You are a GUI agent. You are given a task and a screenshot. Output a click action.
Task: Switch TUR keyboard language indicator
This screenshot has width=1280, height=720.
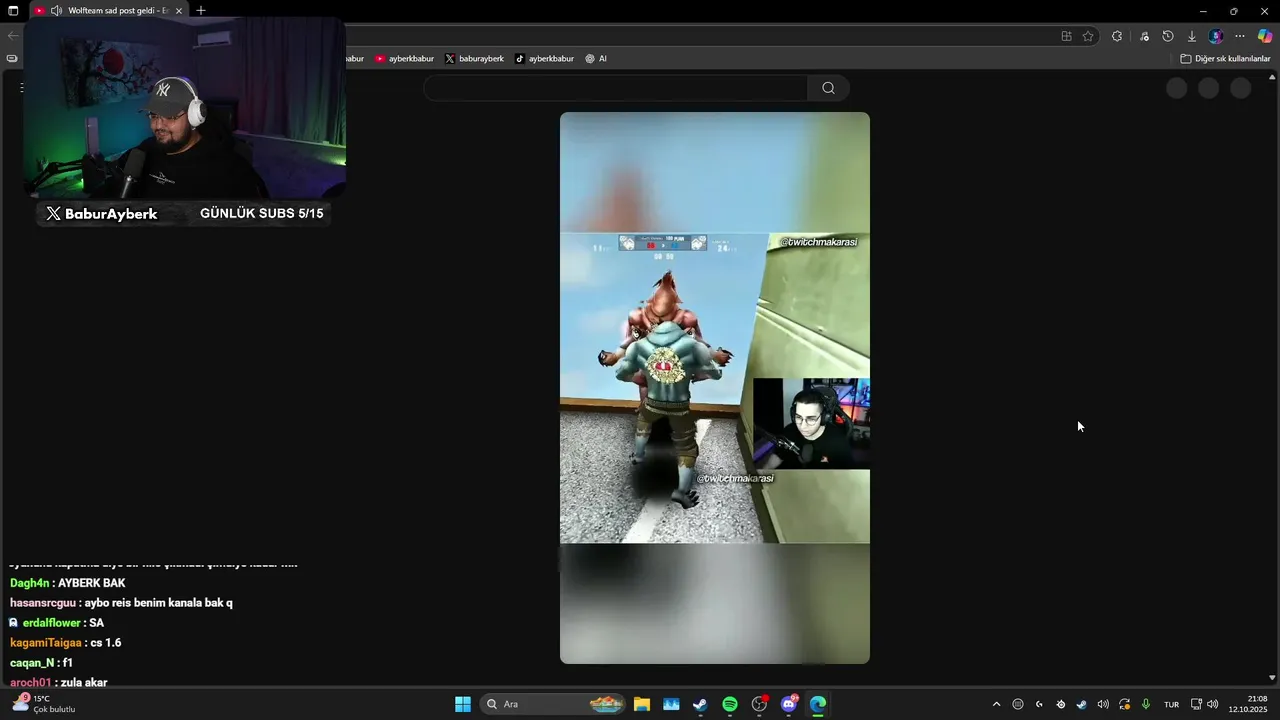pyautogui.click(x=1171, y=704)
